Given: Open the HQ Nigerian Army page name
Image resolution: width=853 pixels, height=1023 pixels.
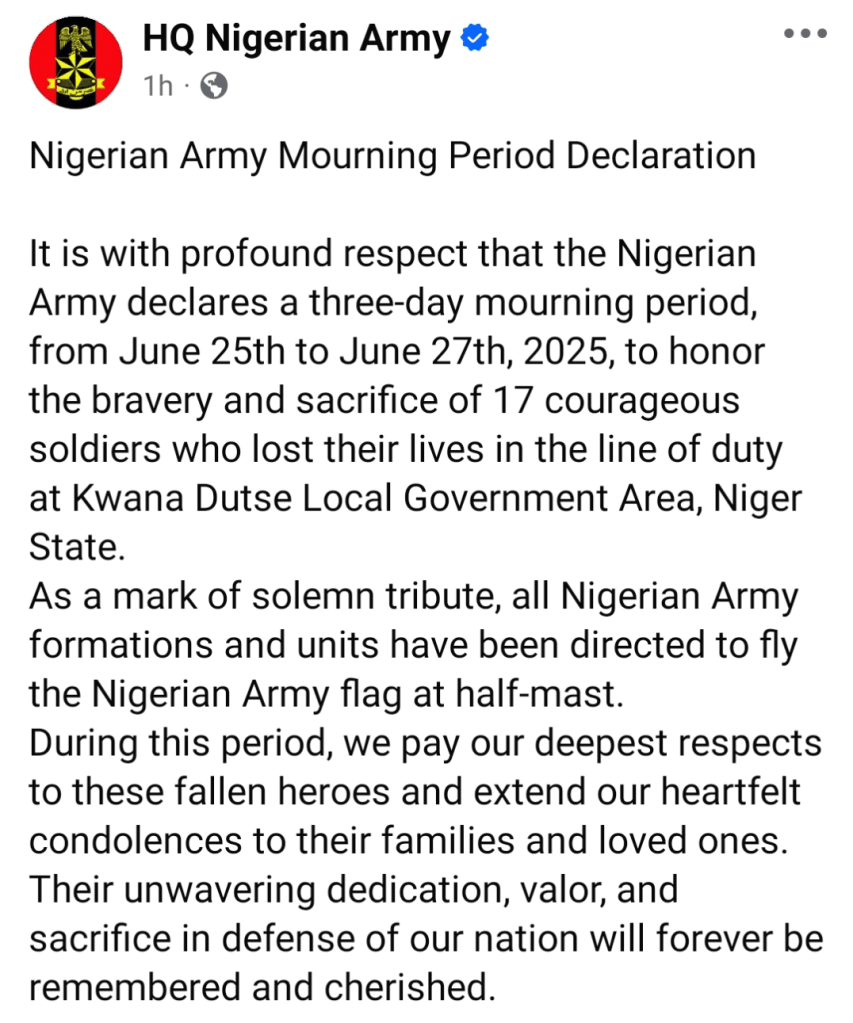Looking at the screenshot, I should [x=296, y=39].
